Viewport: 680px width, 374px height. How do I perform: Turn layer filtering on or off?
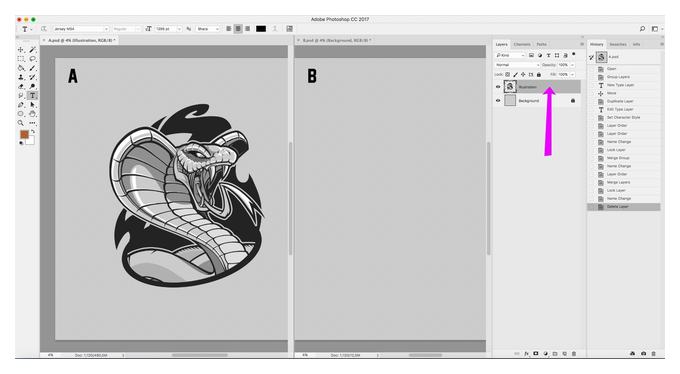[x=573, y=54]
